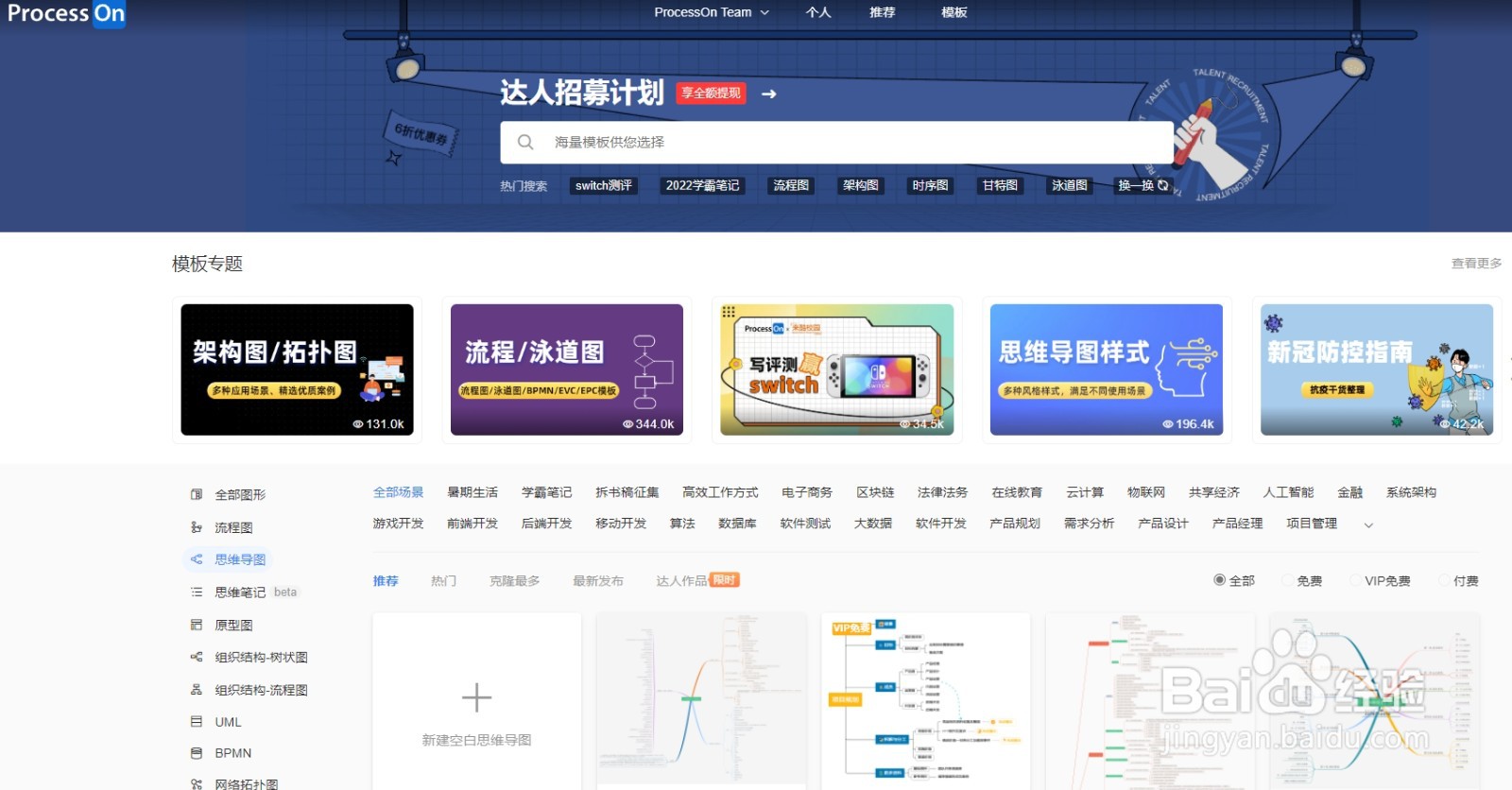Click hot search tag 泳道图

pyautogui.click(x=1070, y=185)
